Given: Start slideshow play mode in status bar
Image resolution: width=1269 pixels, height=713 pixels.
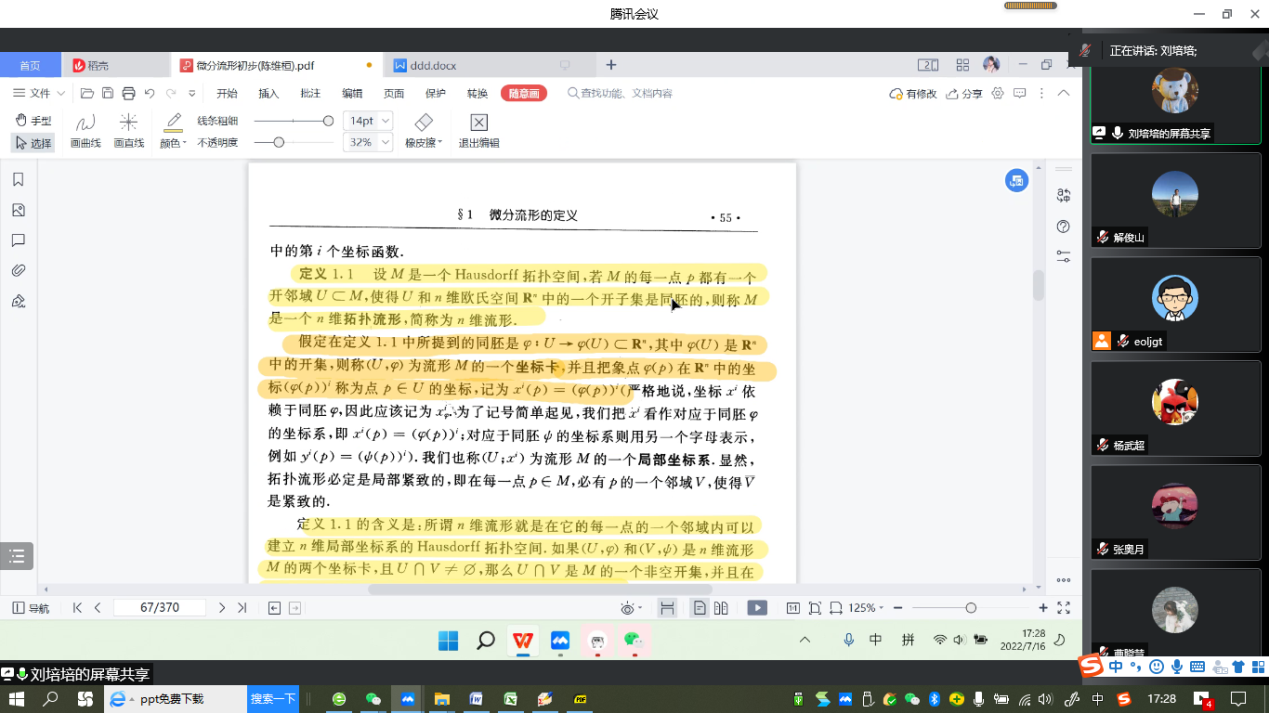Looking at the screenshot, I should click(757, 608).
